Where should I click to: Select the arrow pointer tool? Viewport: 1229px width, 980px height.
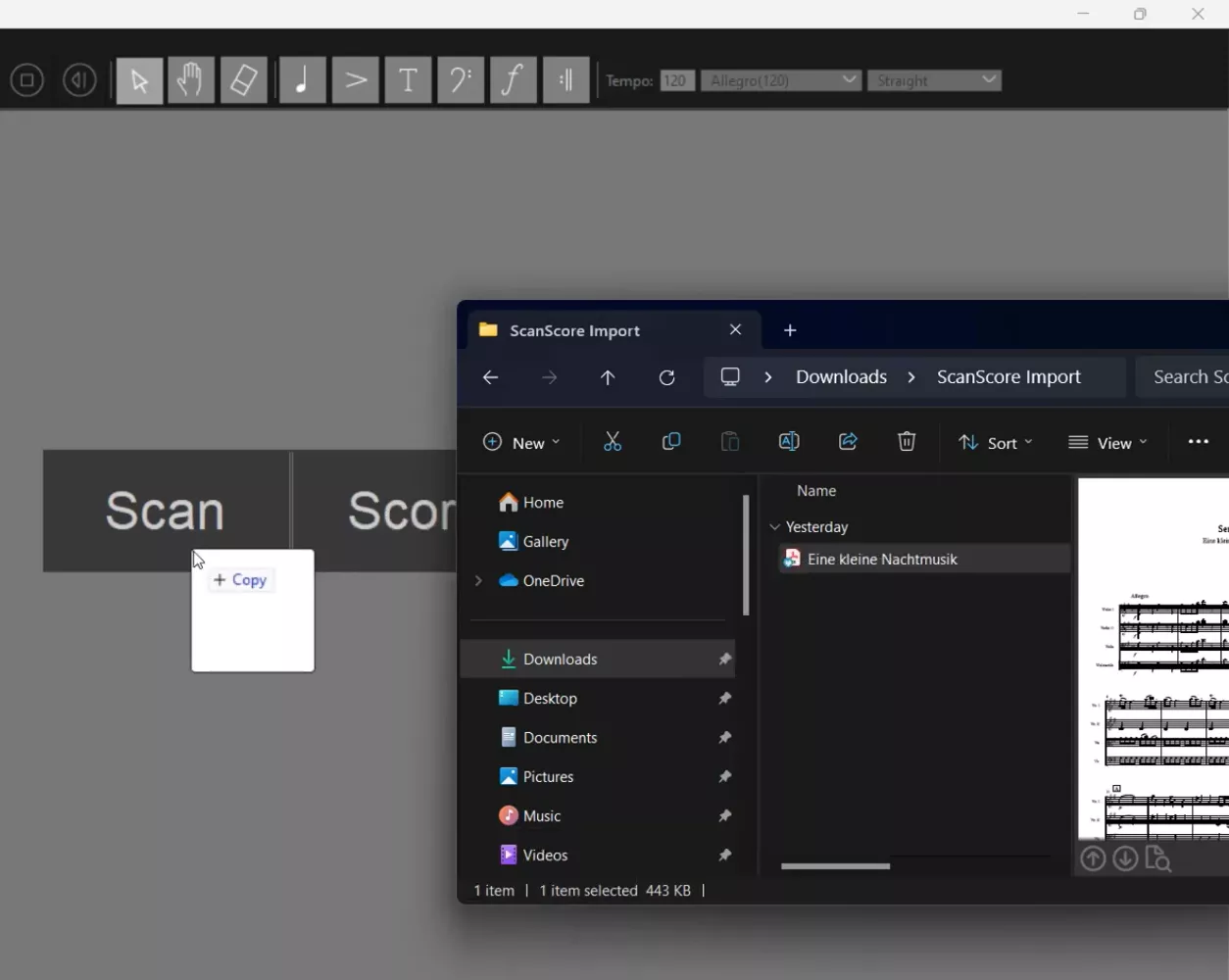point(139,80)
